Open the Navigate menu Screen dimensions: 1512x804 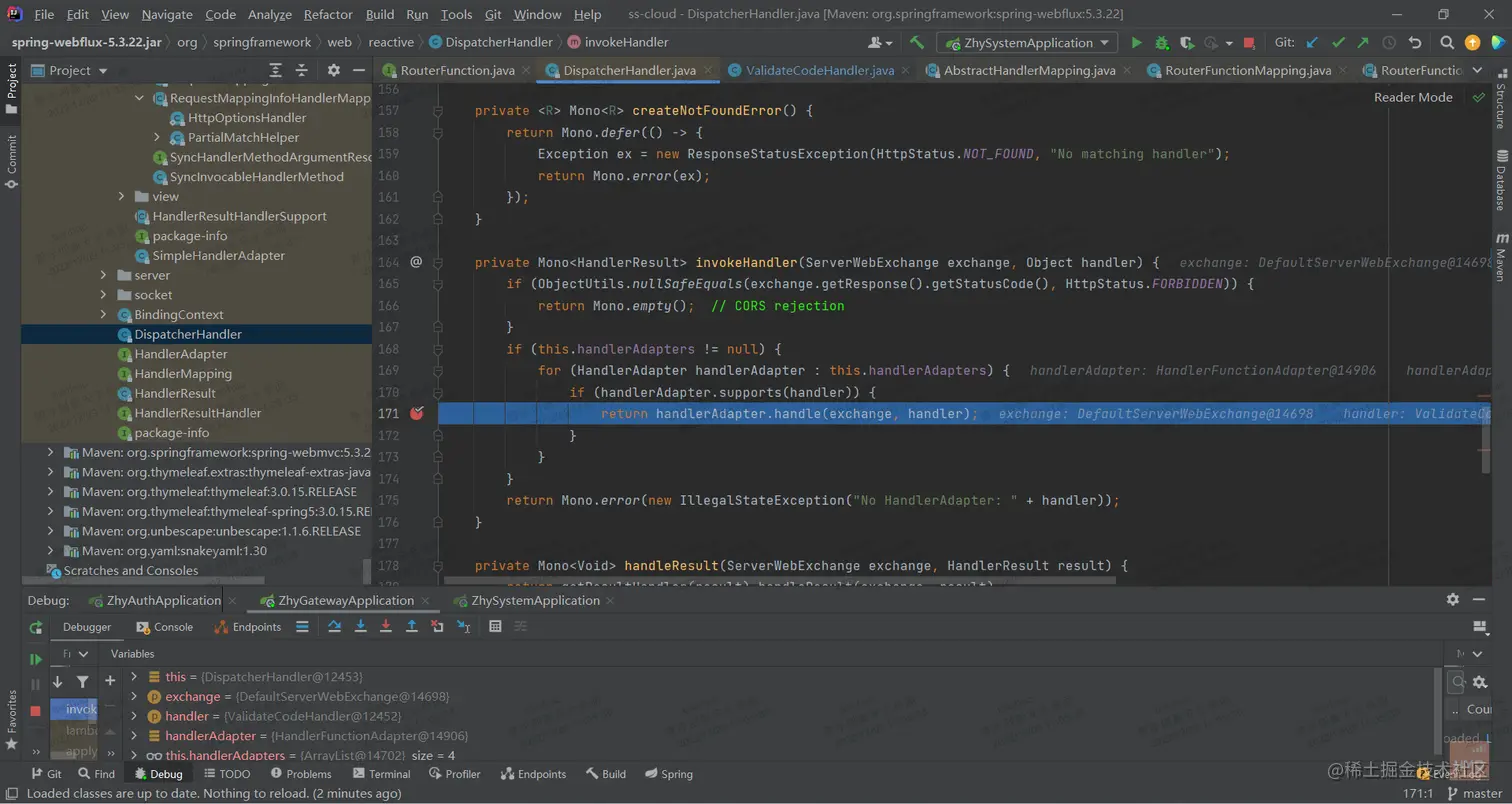pyautogui.click(x=167, y=15)
